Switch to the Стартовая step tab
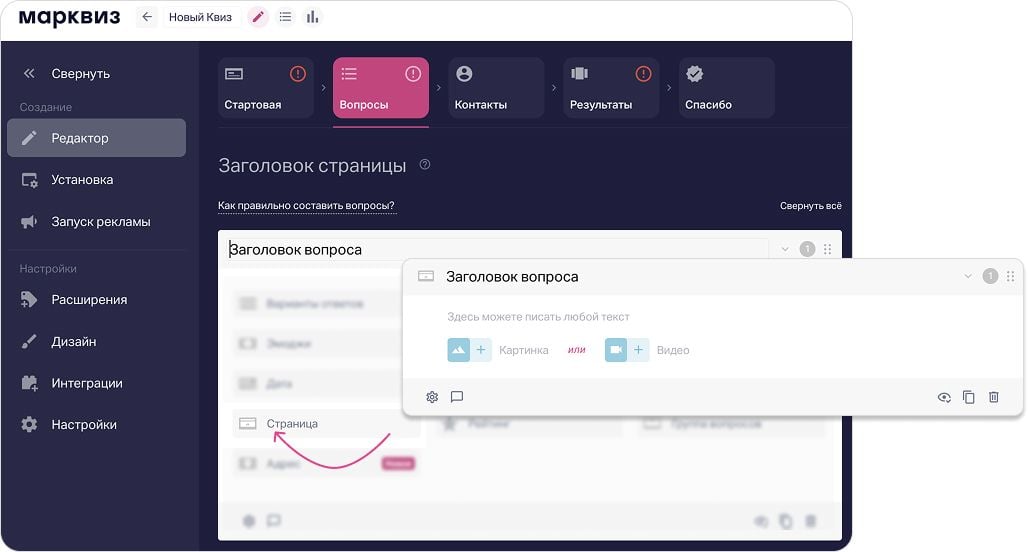The height and width of the screenshot is (552, 1028). tap(266, 88)
